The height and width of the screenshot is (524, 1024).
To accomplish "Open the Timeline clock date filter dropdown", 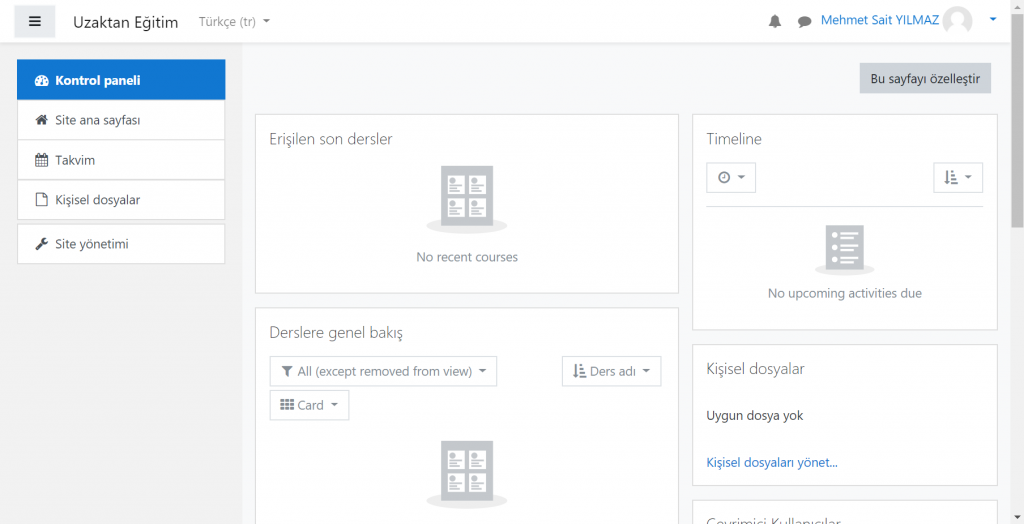I will pyautogui.click(x=731, y=178).
